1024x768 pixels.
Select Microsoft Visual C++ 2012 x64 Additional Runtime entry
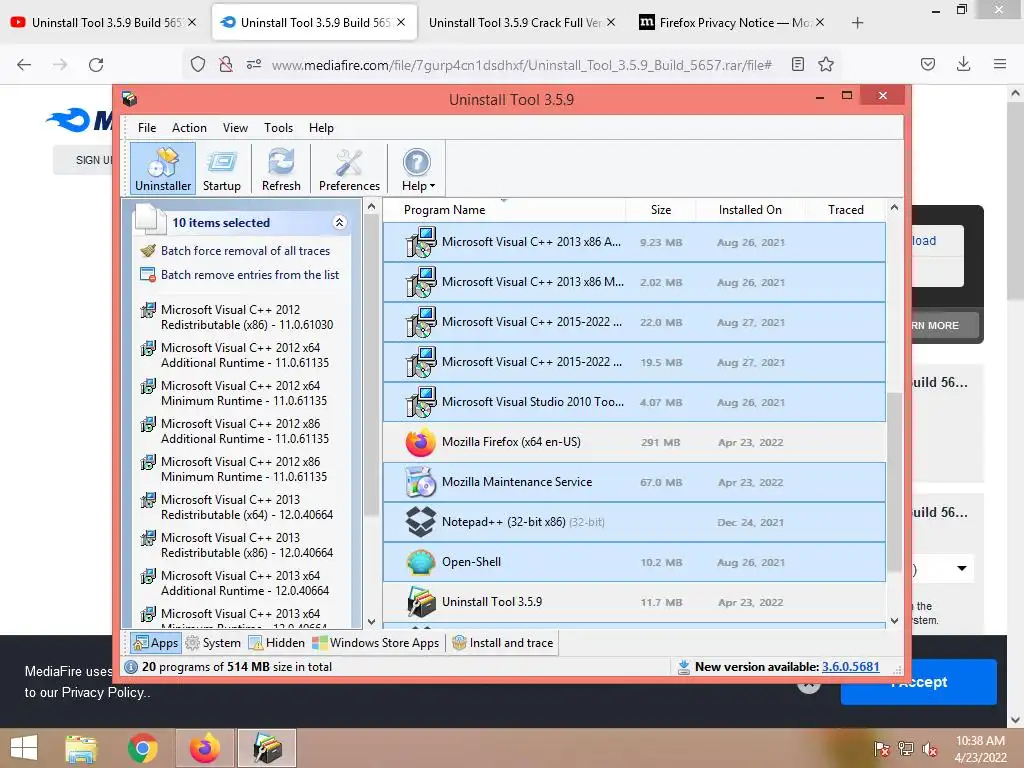[x=245, y=355]
